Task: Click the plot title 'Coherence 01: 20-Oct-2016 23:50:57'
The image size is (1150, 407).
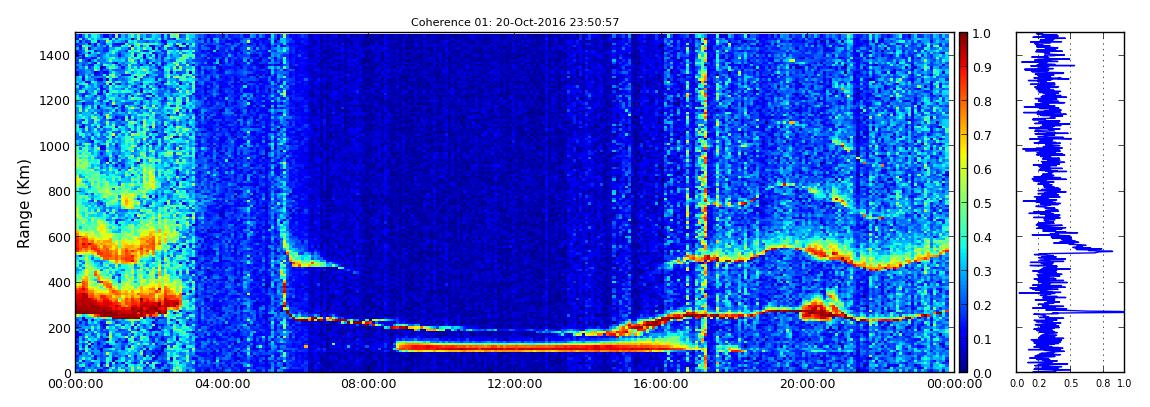Action: point(515,23)
